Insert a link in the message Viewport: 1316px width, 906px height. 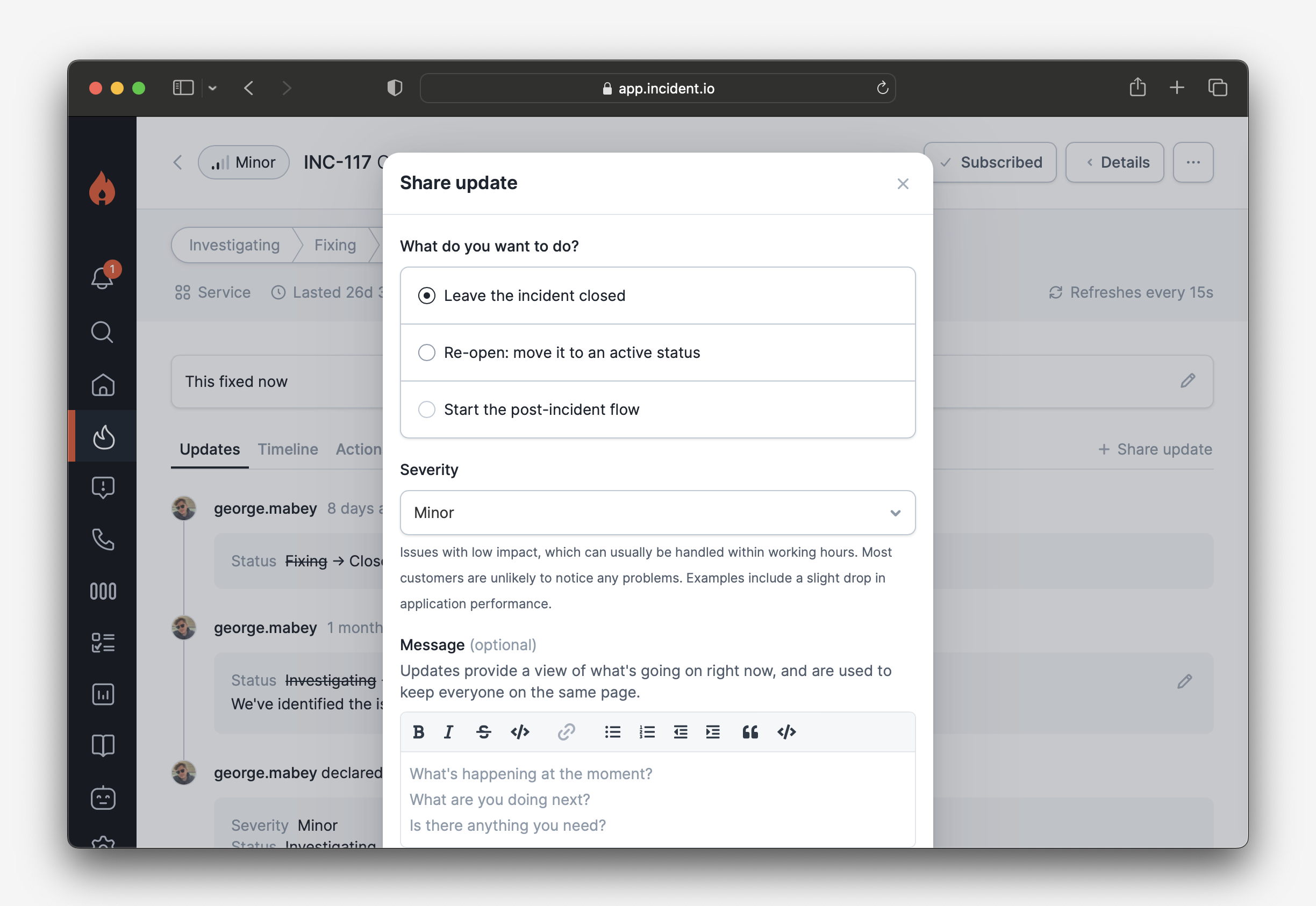[566, 732]
